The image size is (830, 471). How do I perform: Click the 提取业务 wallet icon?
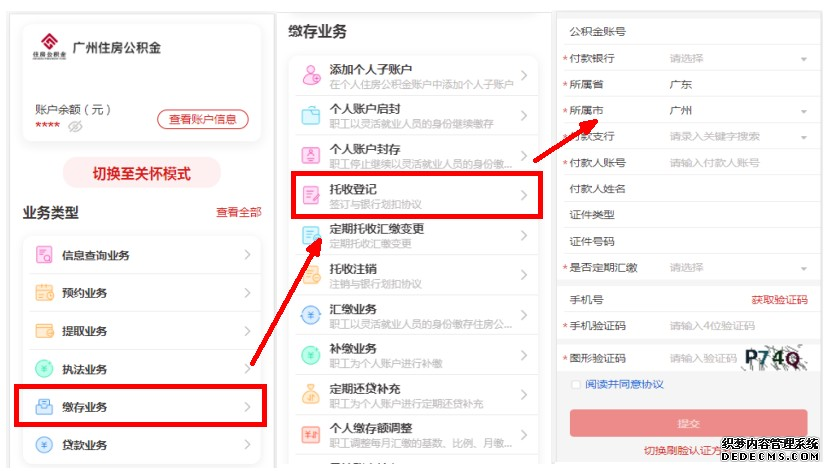click(44, 331)
